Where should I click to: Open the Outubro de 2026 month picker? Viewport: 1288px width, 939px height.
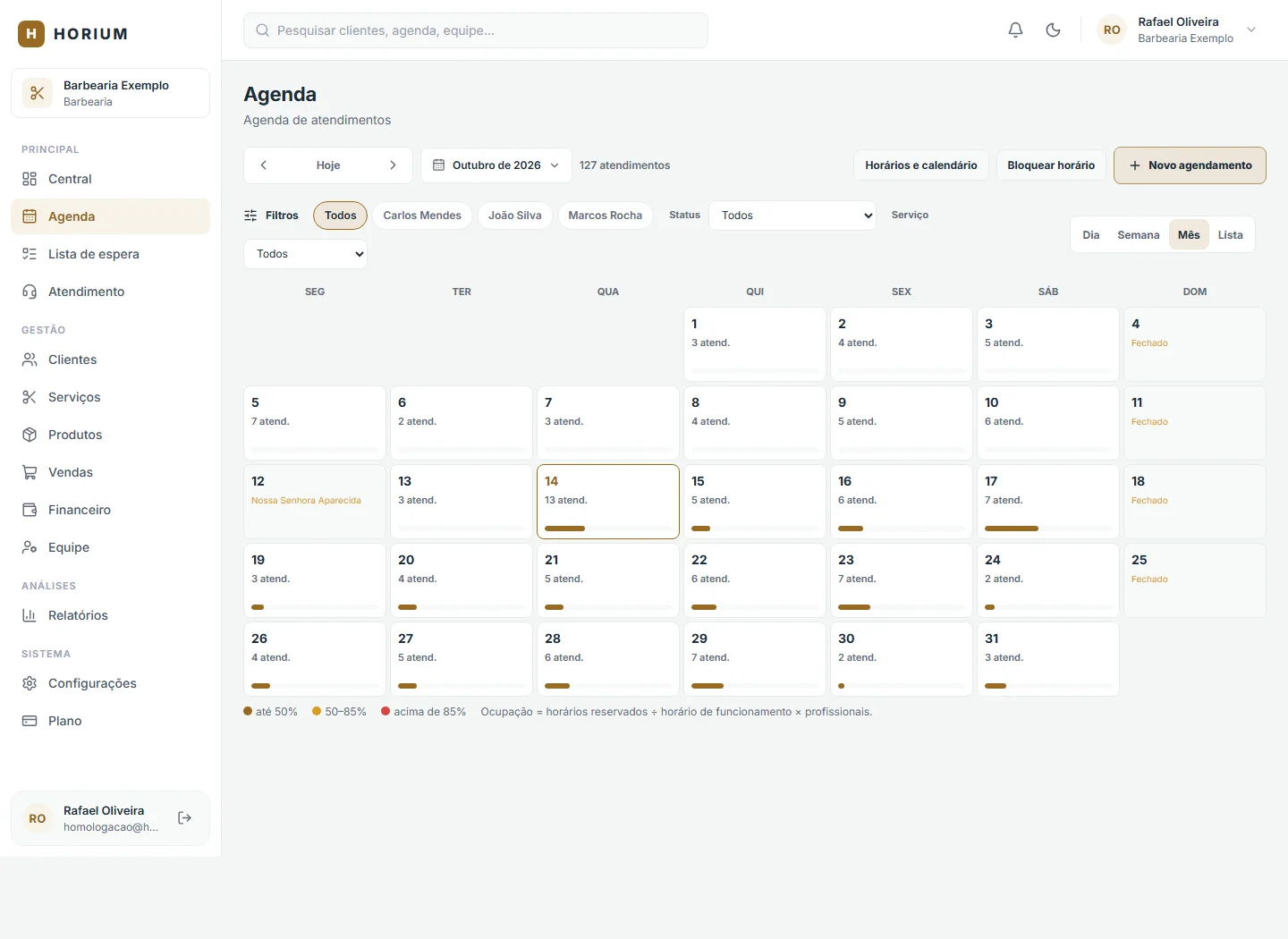[x=496, y=165]
